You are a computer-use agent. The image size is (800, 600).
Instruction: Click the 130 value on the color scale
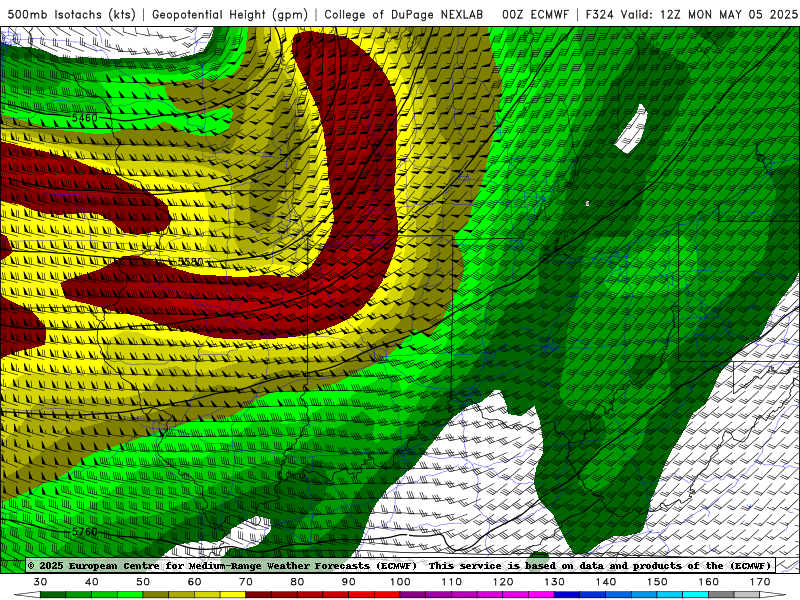click(555, 582)
